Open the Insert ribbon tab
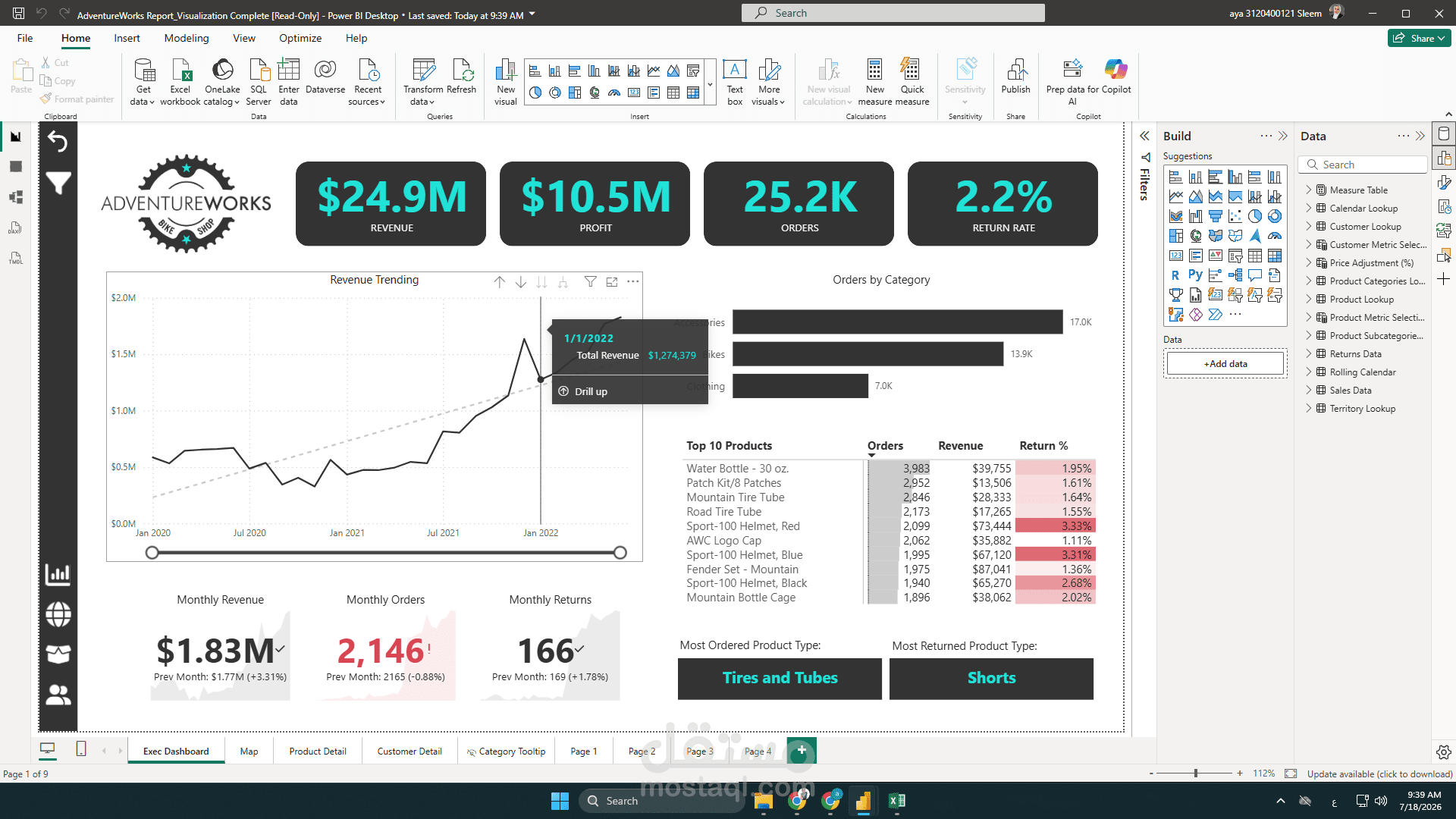 pos(127,38)
